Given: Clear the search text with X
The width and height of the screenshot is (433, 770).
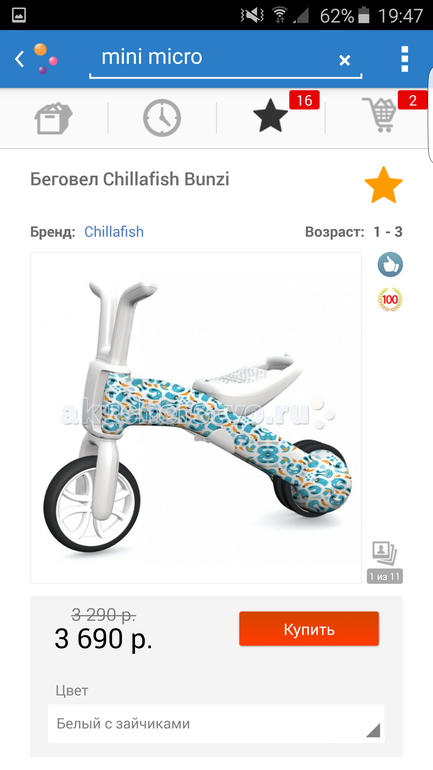Looking at the screenshot, I should (x=345, y=60).
